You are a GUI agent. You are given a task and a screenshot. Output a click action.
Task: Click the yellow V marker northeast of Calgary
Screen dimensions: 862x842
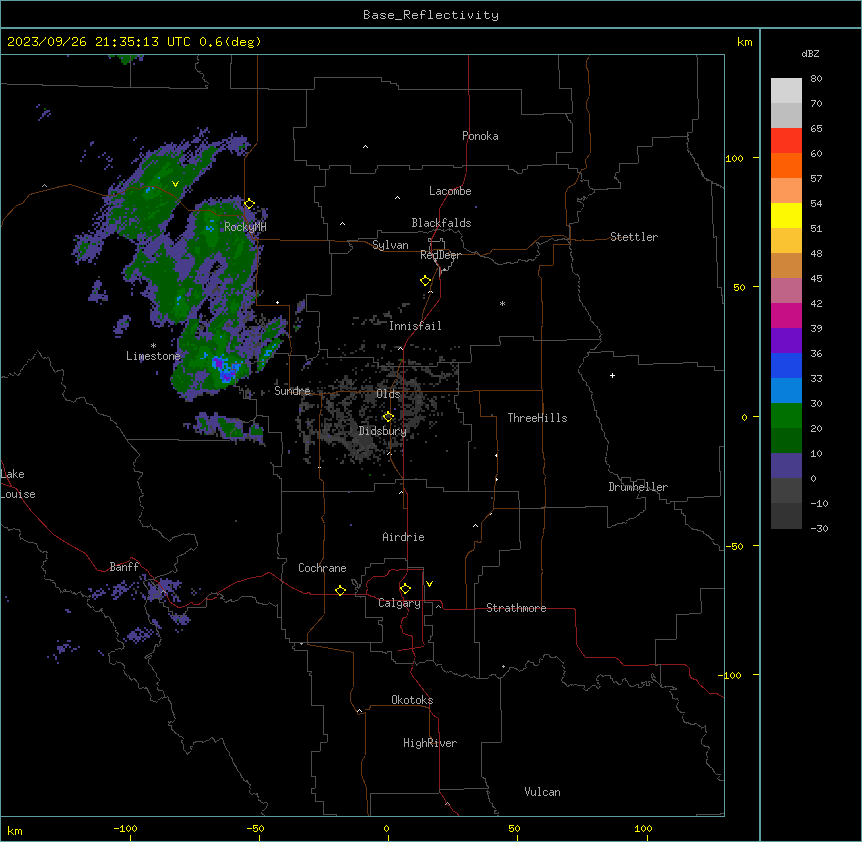[x=429, y=584]
